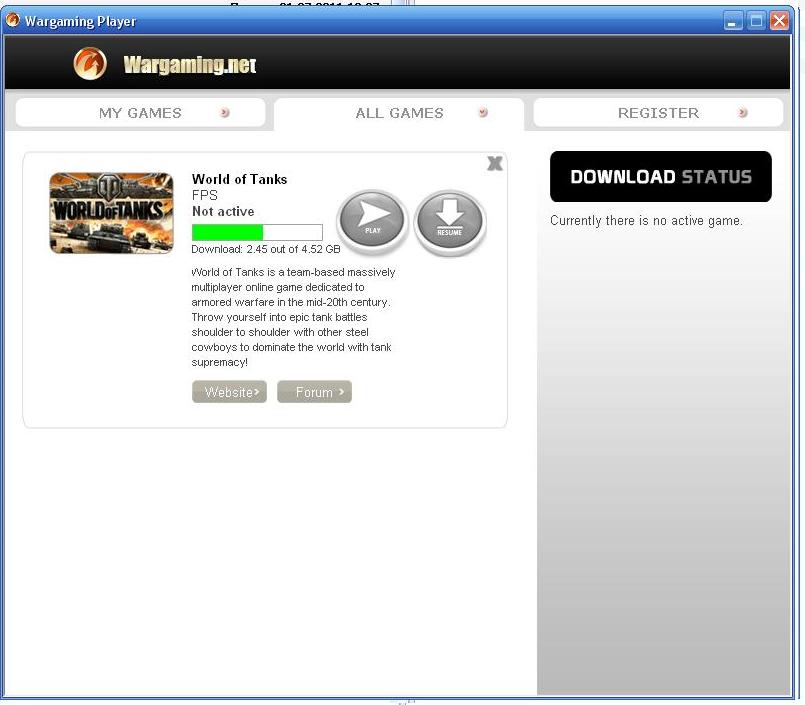Visit the World of Tanks Website button
This screenshot has height=705, width=805.
point(229,392)
